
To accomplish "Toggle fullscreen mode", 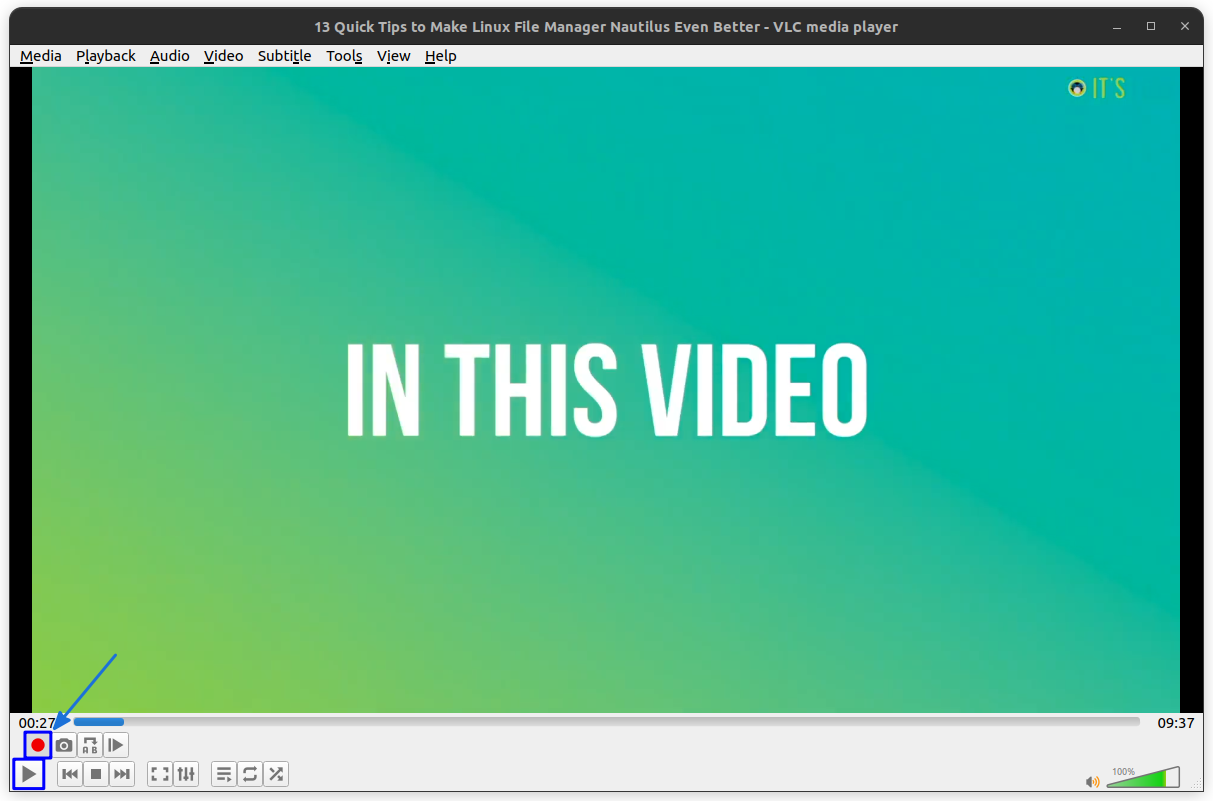I will click(159, 773).
